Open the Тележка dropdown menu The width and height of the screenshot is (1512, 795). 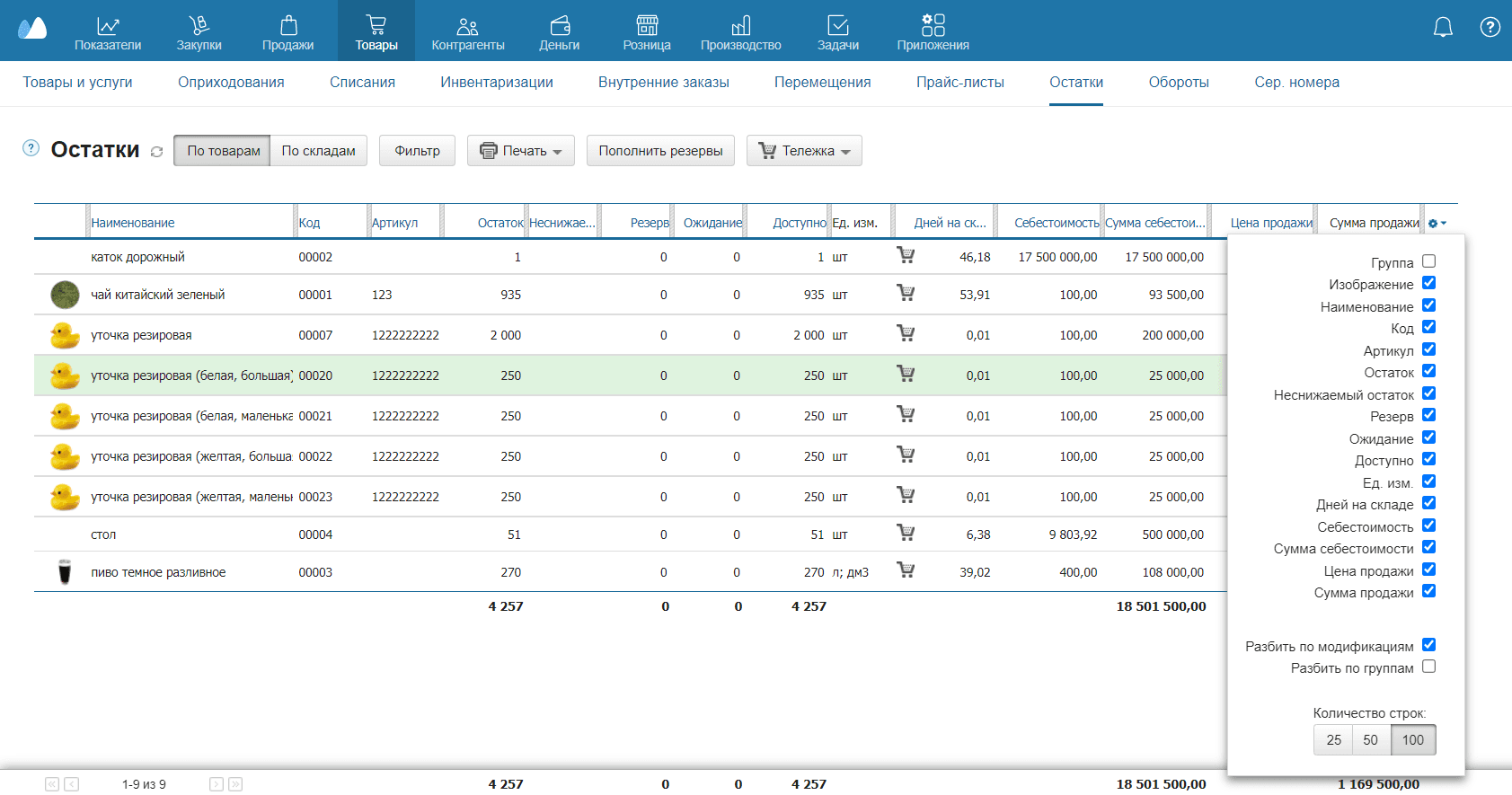[x=803, y=151]
